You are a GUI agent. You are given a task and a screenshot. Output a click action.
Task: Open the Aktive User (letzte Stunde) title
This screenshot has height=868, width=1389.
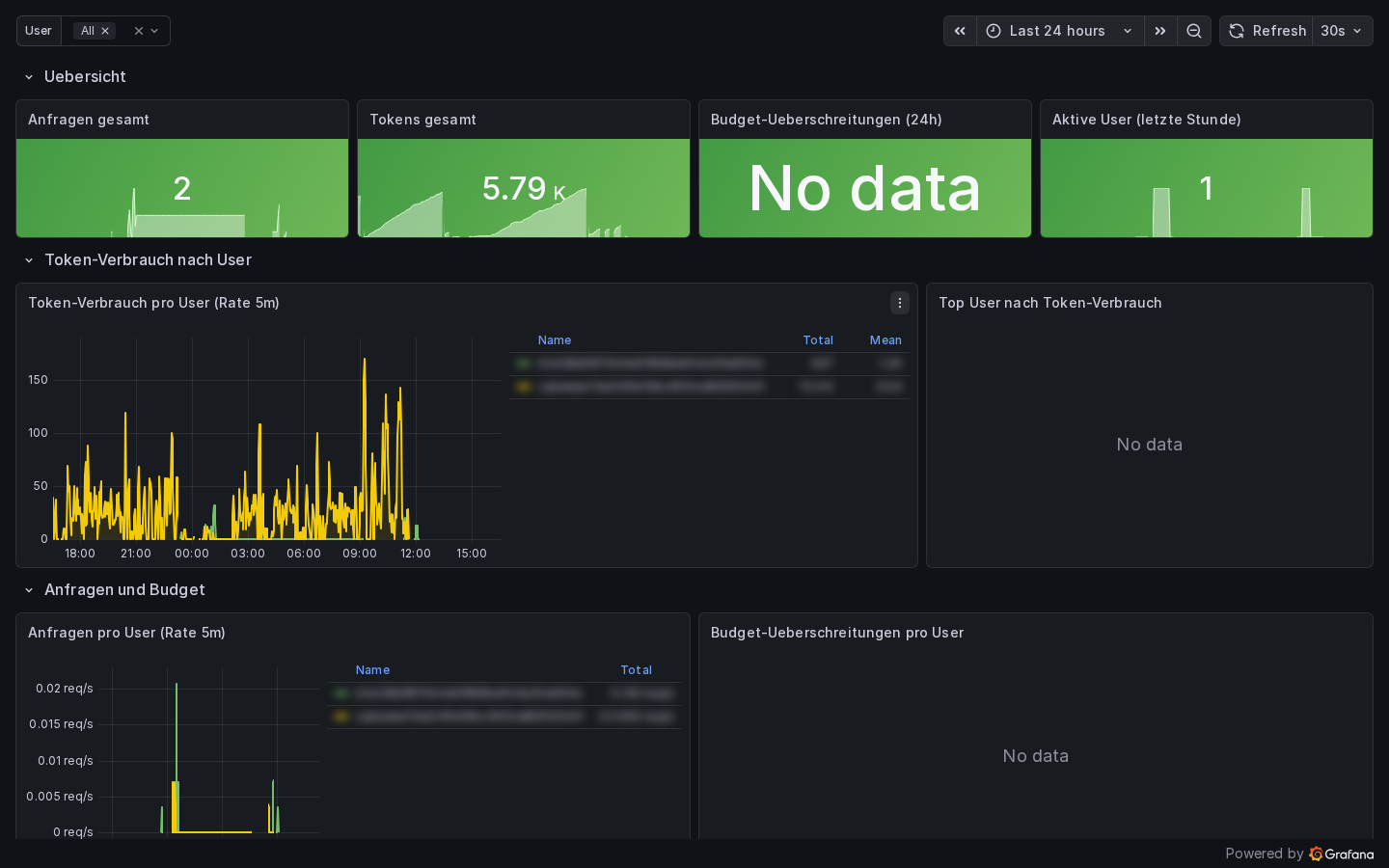click(1147, 120)
